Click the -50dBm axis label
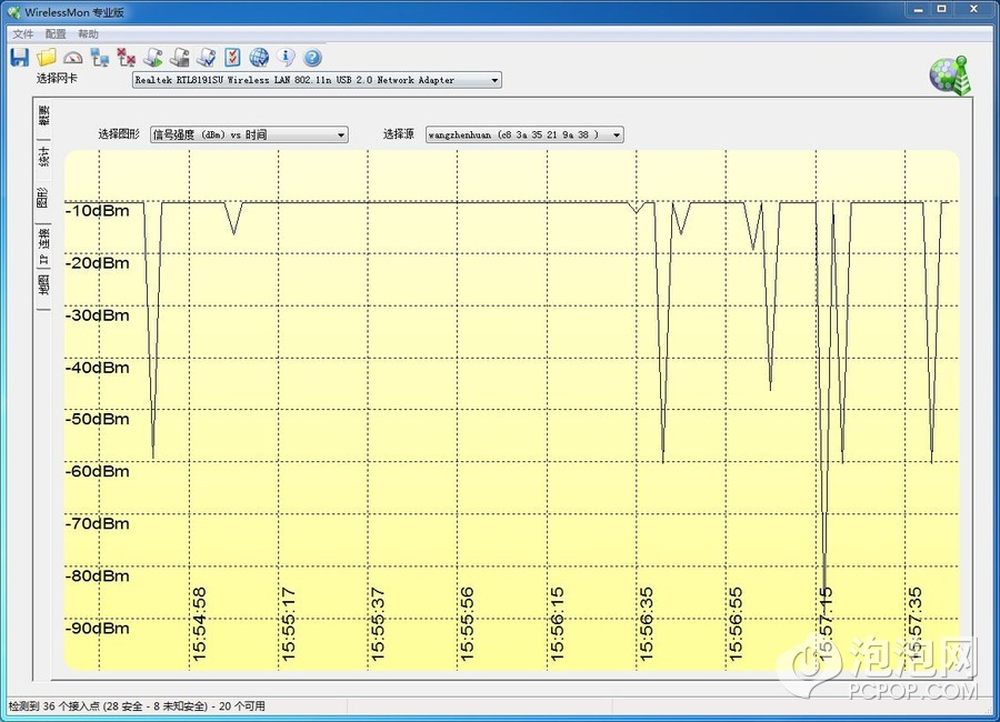Viewport: 1000px width, 722px height. tap(98, 419)
